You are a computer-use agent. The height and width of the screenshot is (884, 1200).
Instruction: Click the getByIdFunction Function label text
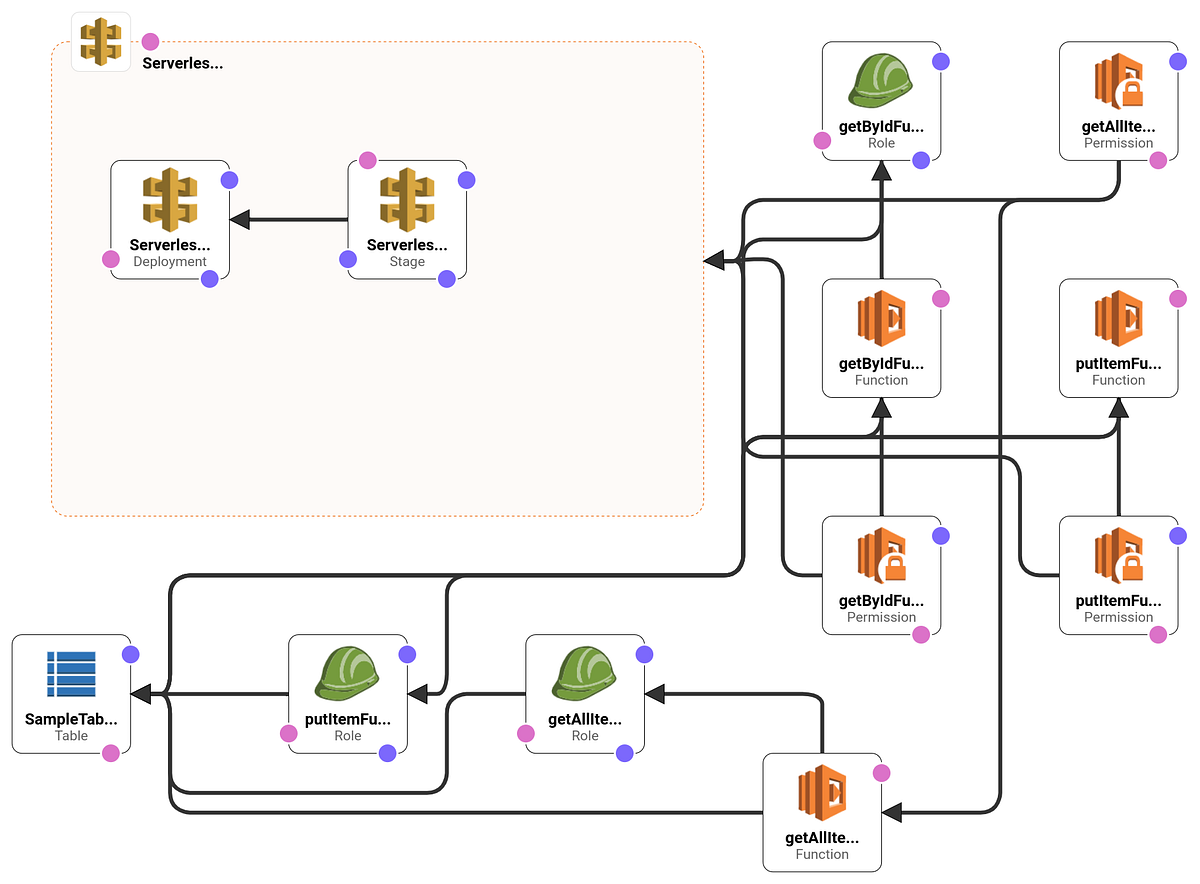[x=881, y=380]
